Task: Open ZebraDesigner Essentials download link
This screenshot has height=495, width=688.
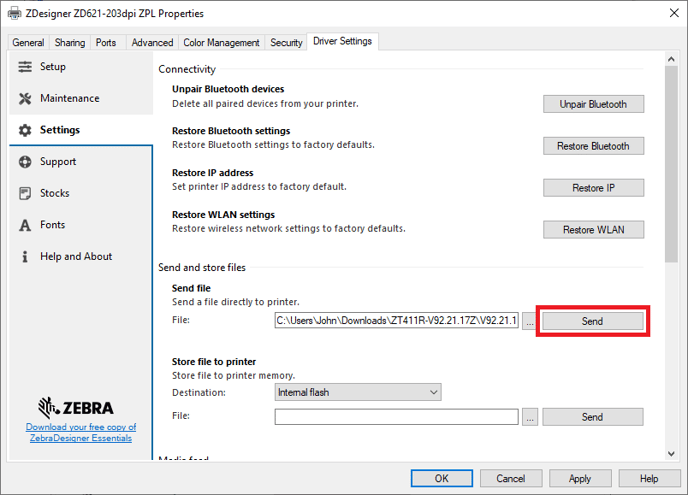Action: [x=81, y=432]
